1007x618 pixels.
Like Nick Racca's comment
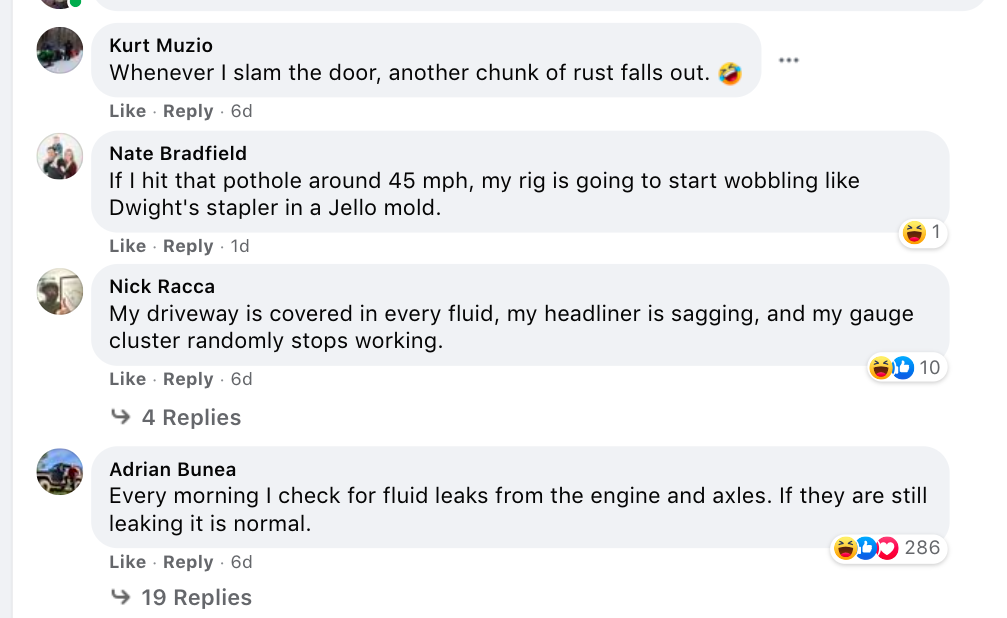coord(127,379)
